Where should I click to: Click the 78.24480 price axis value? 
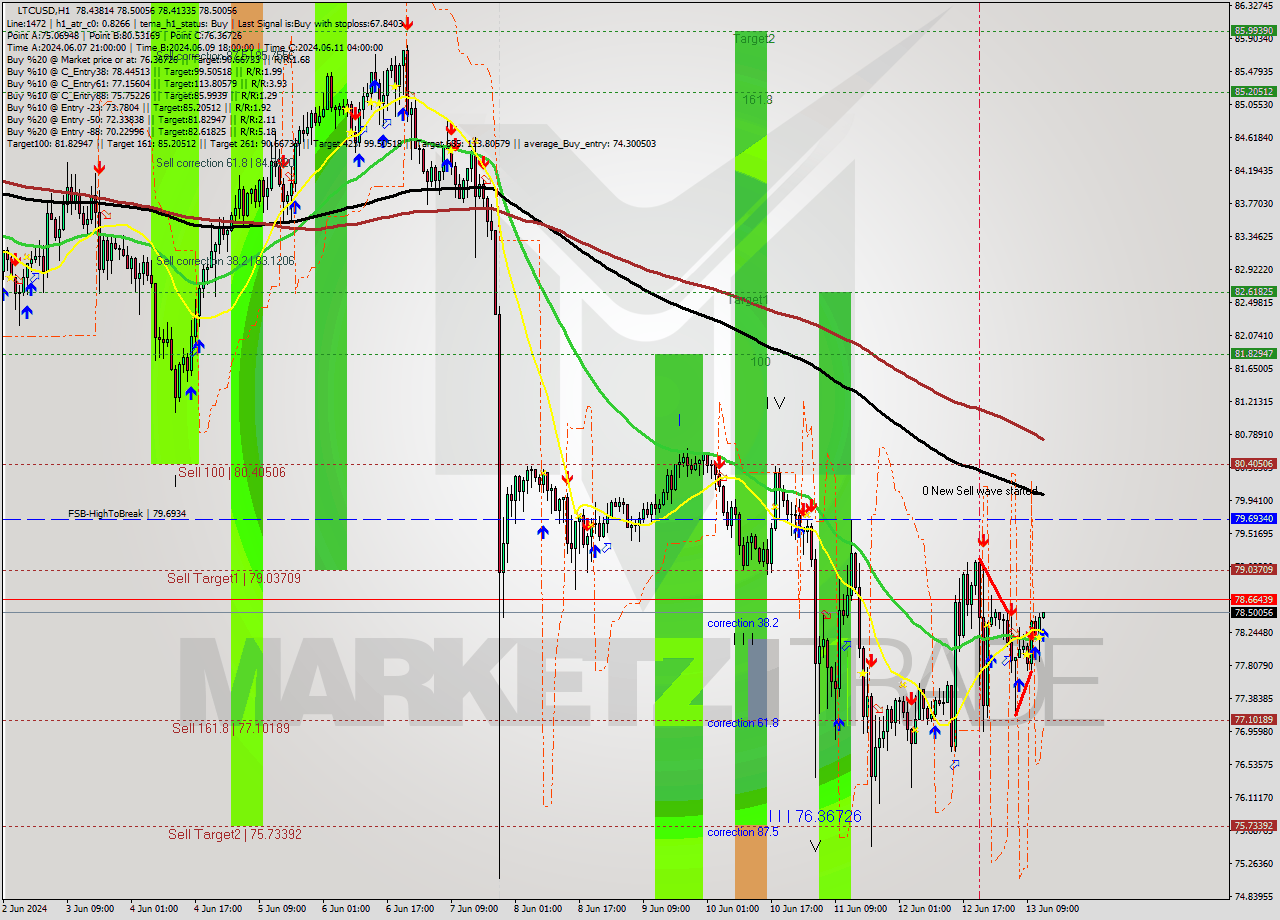point(1253,632)
